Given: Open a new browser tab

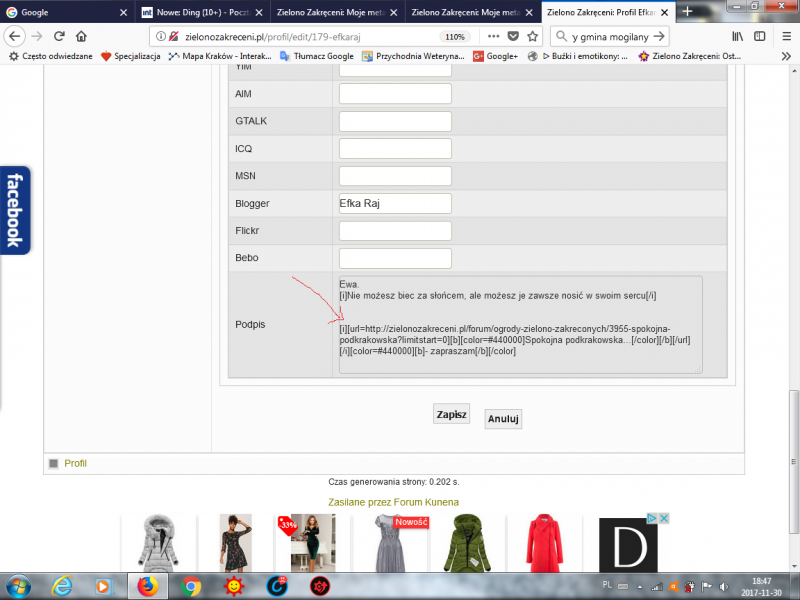Looking at the screenshot, I should (x=686, y=12).
